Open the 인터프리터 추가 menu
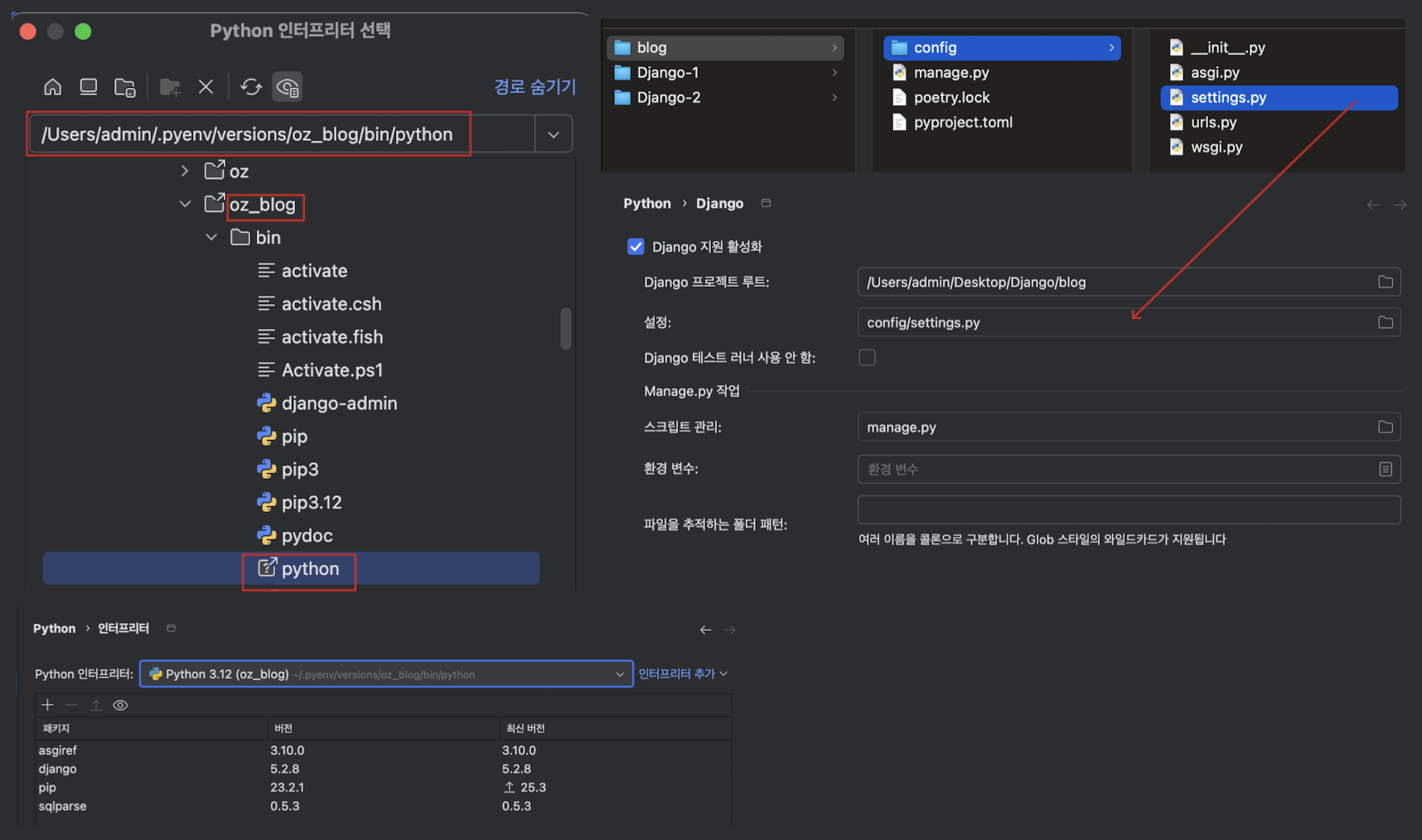 (x=683, y=674)
